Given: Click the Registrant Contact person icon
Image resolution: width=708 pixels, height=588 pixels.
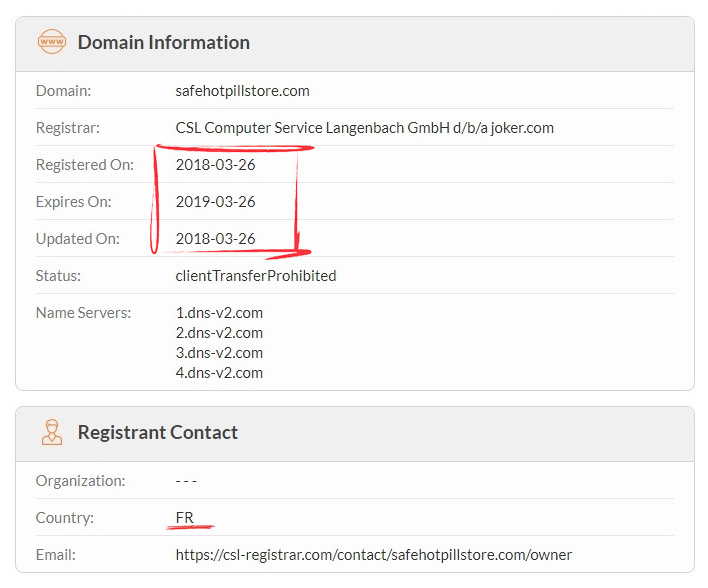Looking at the screenshot, I should 50,432.
